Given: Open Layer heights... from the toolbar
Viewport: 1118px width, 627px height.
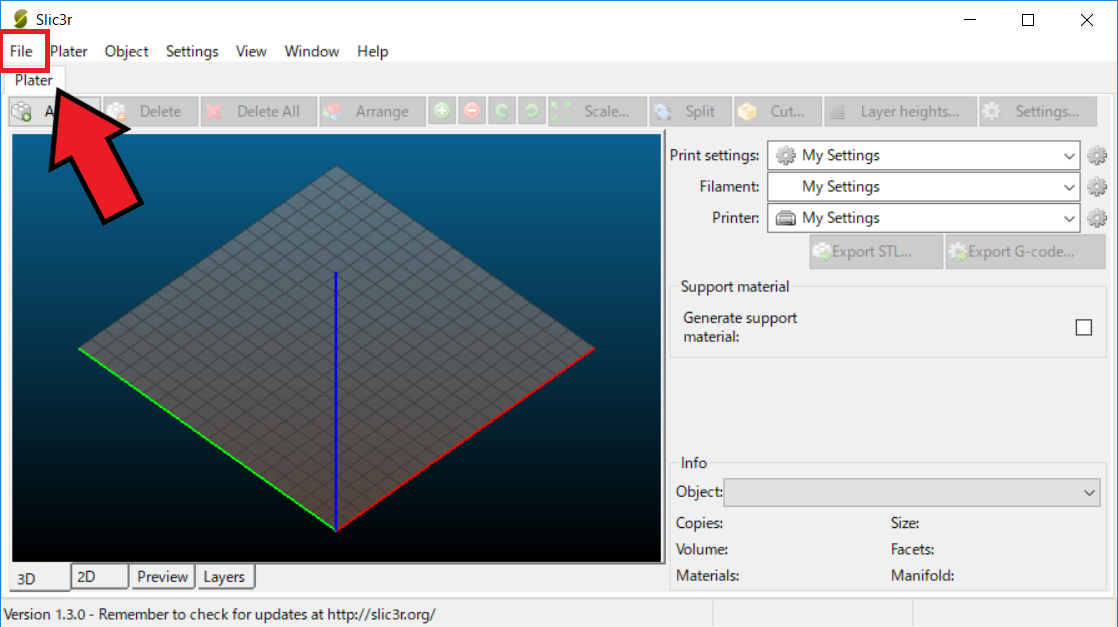Looking at the screenshot, I should pos(901,111).
